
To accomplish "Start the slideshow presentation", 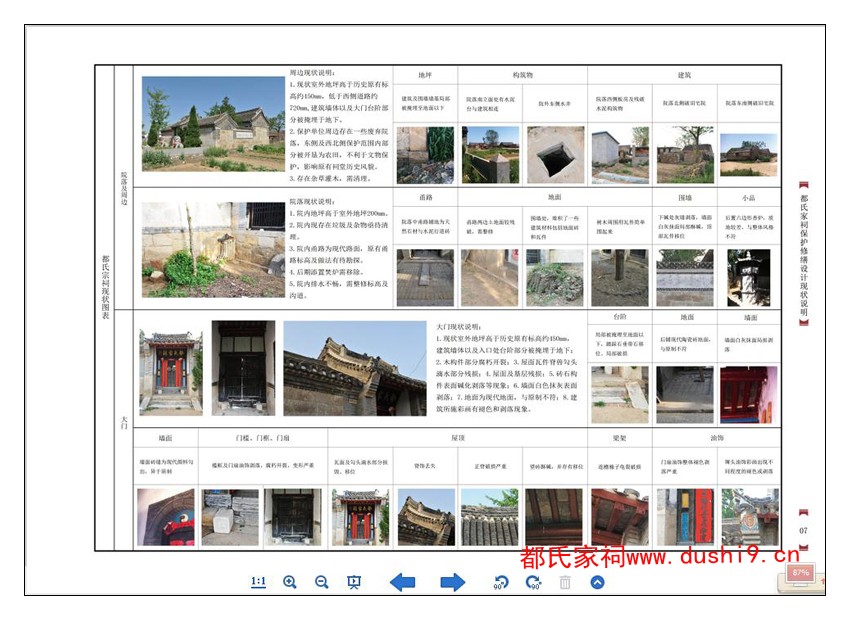I will coord(353,582).
